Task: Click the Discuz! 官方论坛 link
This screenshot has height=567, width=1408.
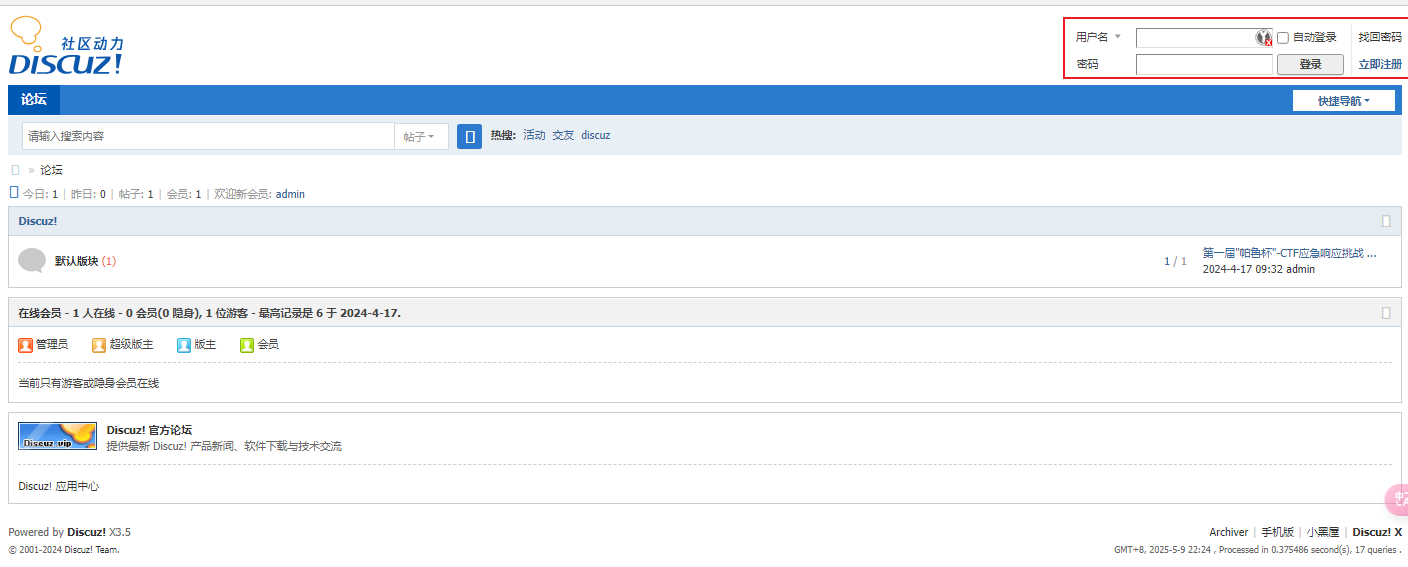Action: click(x=149, y=430)
